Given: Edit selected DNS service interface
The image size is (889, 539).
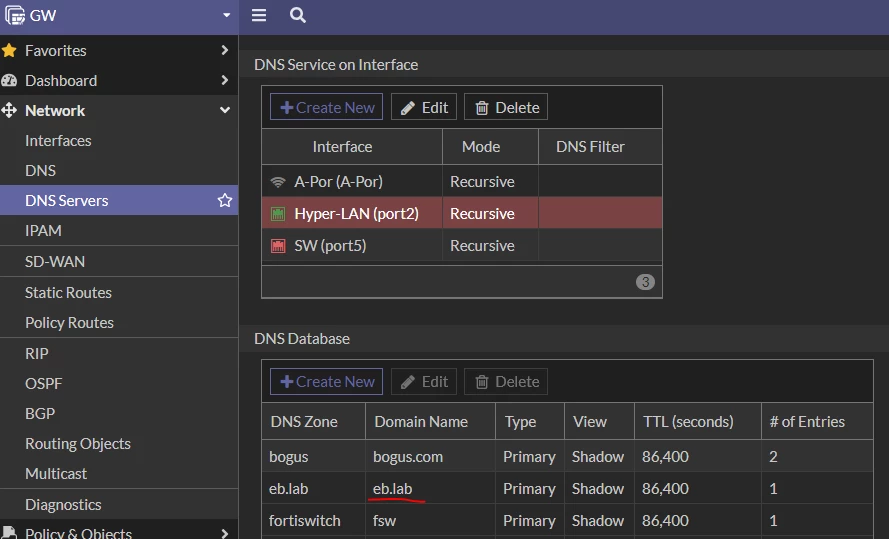Looking at the screenshot, I should 424,107.
